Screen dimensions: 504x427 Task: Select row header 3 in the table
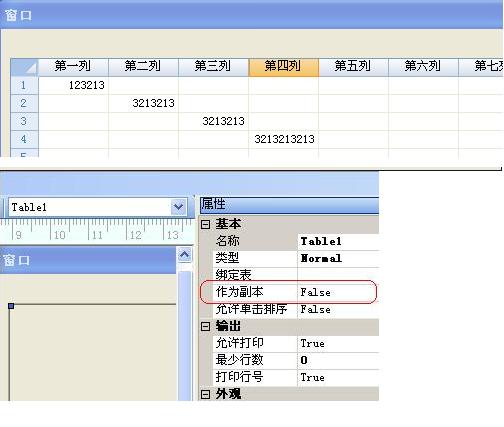click(24, 121)
